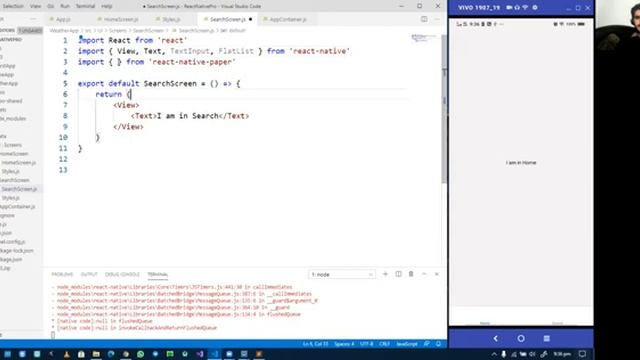Click the editor vertical scrollbar
Viewport: 640px width, 360px height.
pos(444,108)
